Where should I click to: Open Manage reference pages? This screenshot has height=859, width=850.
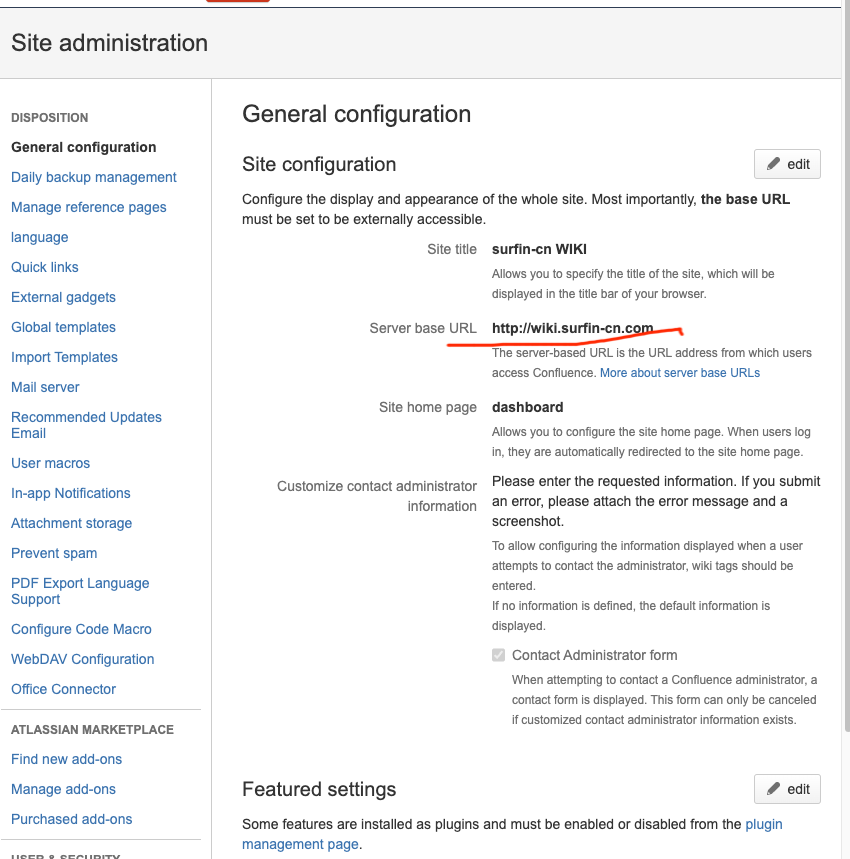coord(89,207)
